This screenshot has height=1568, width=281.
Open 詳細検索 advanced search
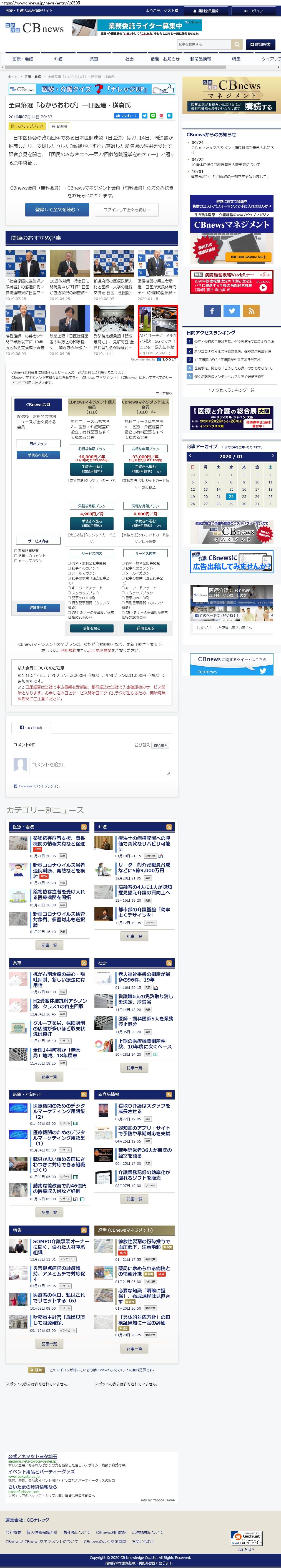tap(260, 44)
